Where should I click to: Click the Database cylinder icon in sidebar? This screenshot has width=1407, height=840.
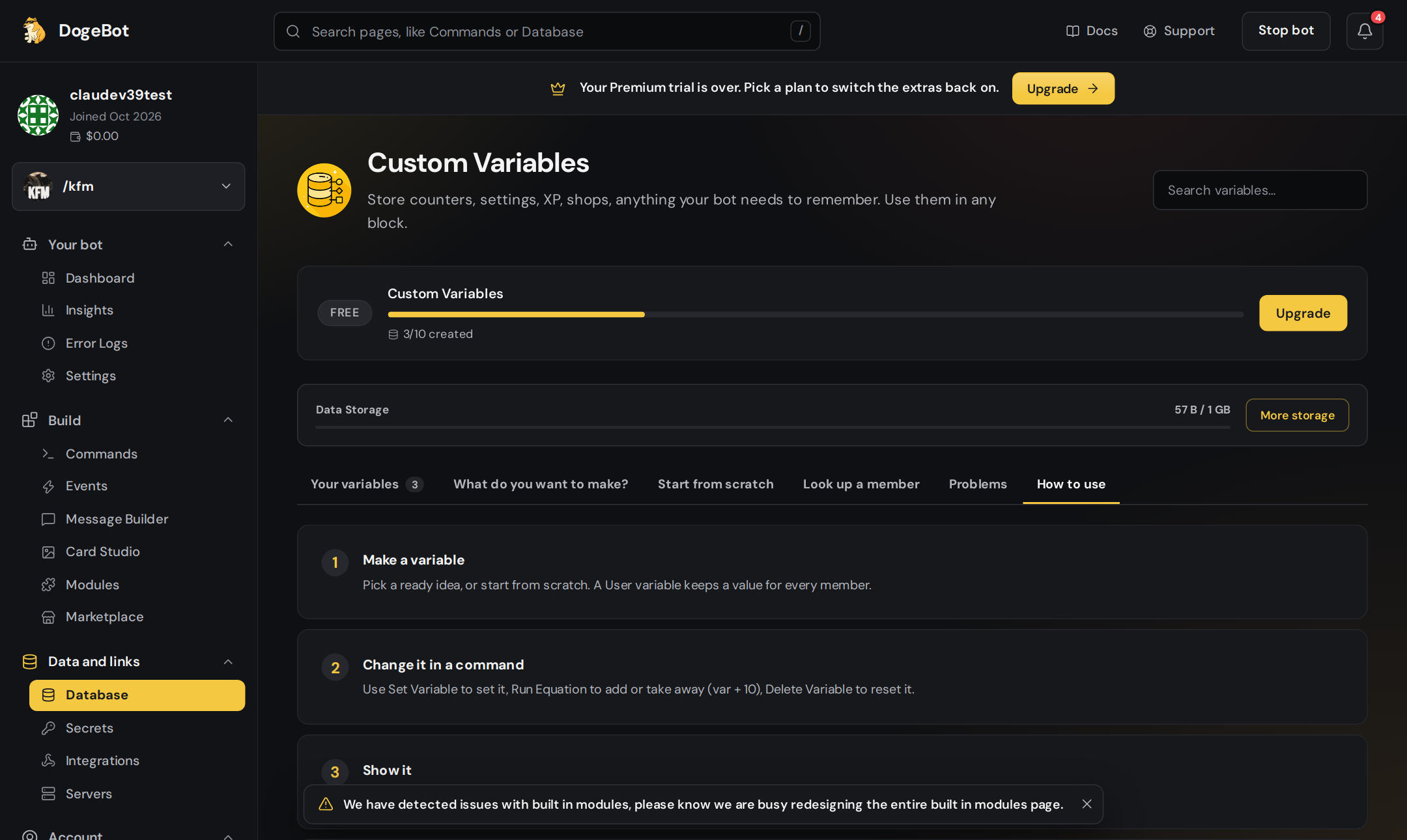coord(48,695)
